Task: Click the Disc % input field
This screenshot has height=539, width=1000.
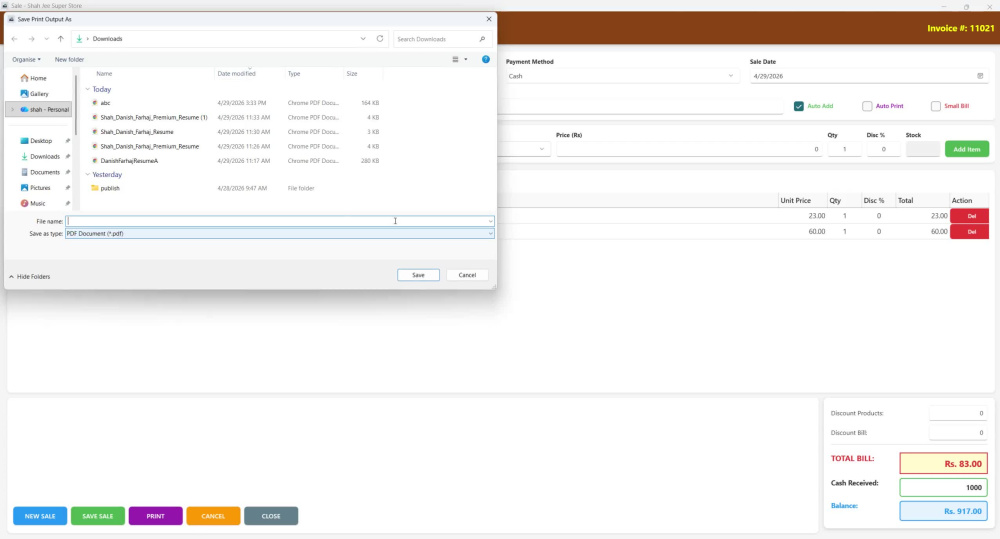Action: [x=883, y=149]
